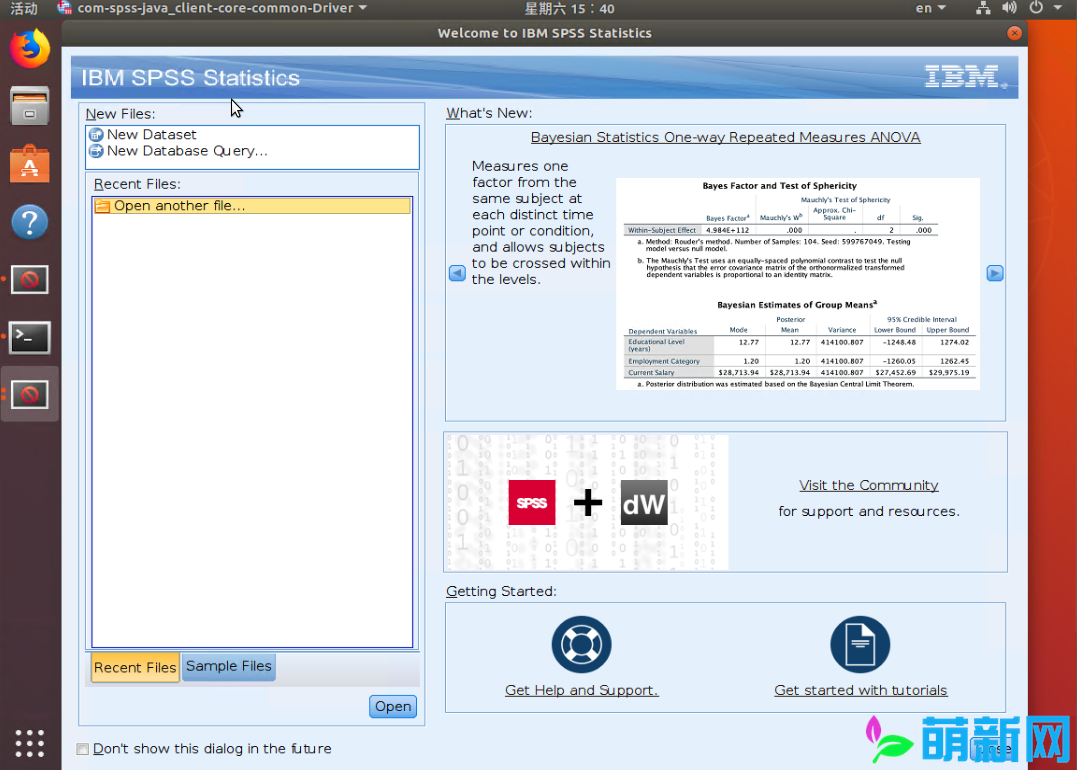
Task: Click the Open another file folder icon
Action: [102, 206]
